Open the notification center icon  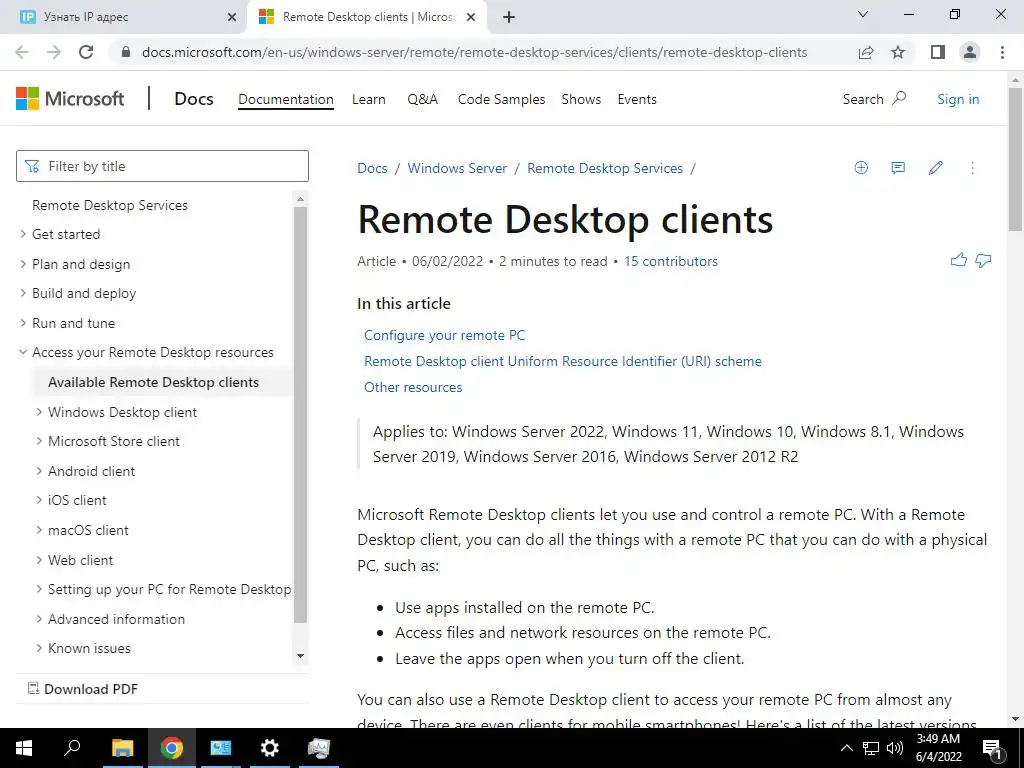click(993, 749)
